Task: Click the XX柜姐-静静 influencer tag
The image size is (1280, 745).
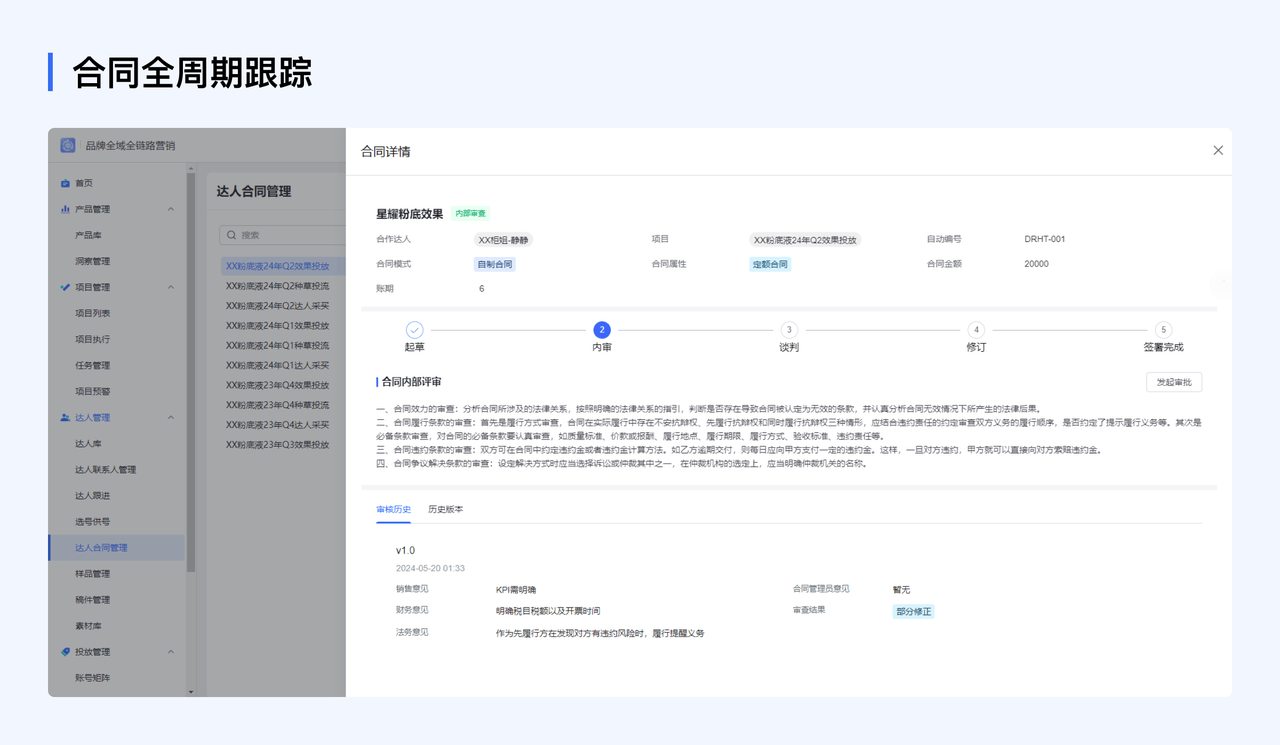Action: click(504, 240)
